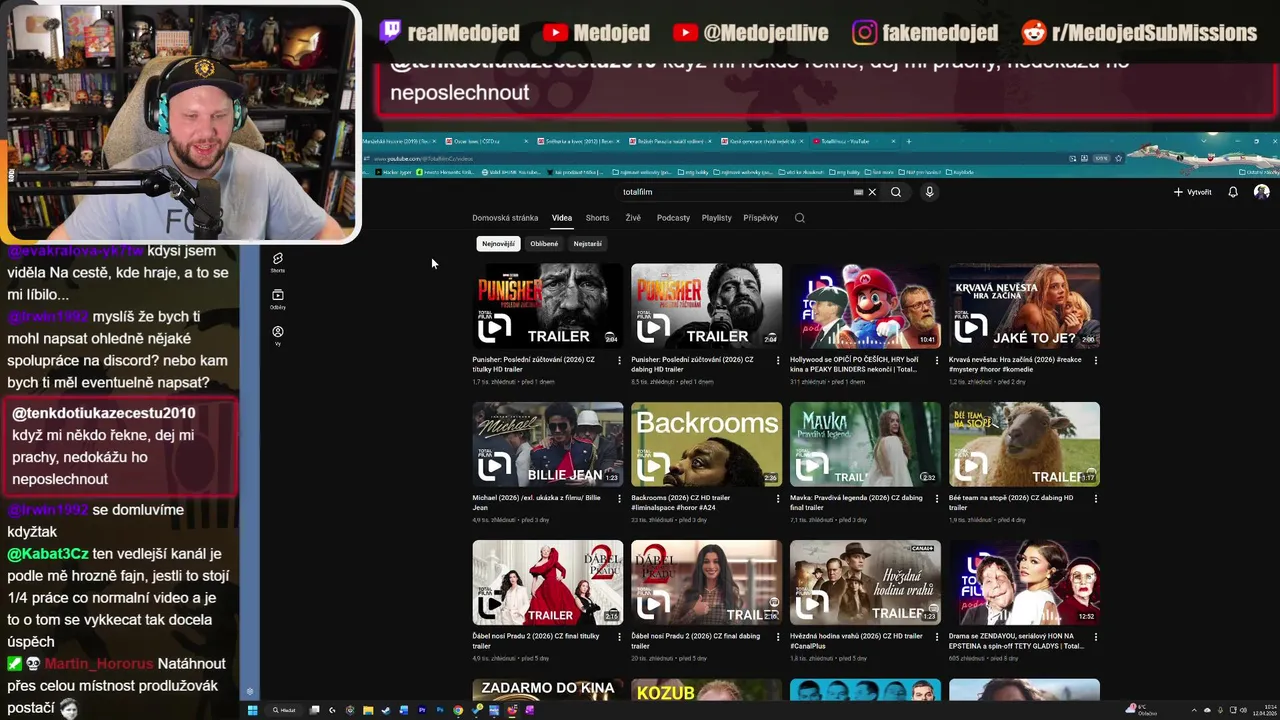Open the Windows Start menu
Image resolution: width=1280 pixels, height=720 pixels.
253,710
